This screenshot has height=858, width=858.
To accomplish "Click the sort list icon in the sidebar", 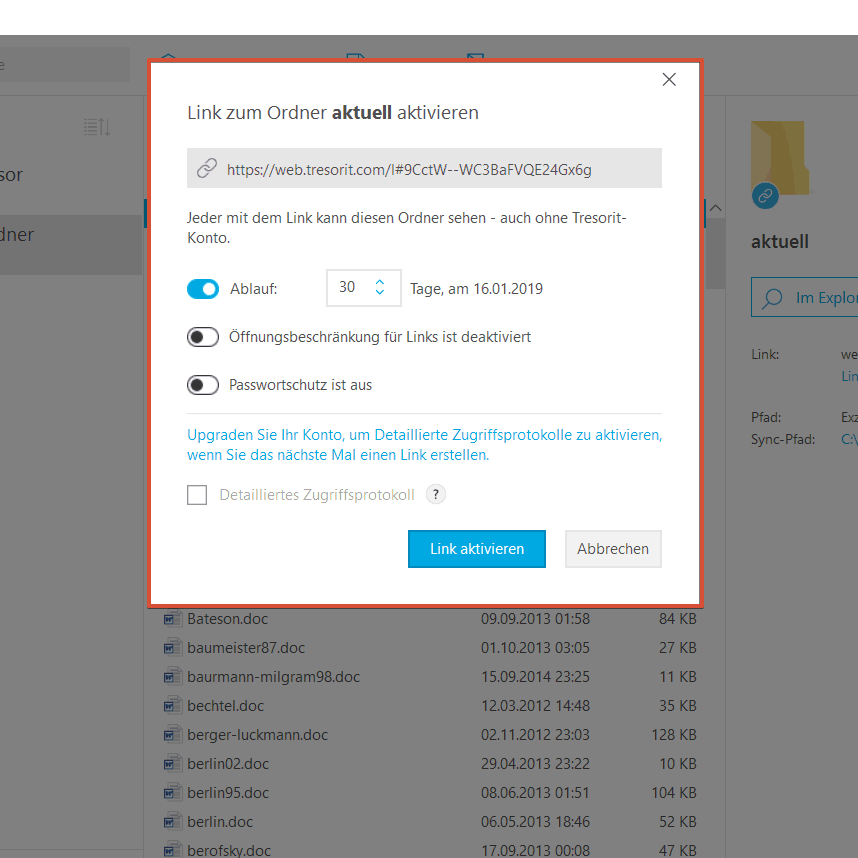I will 97,127.
